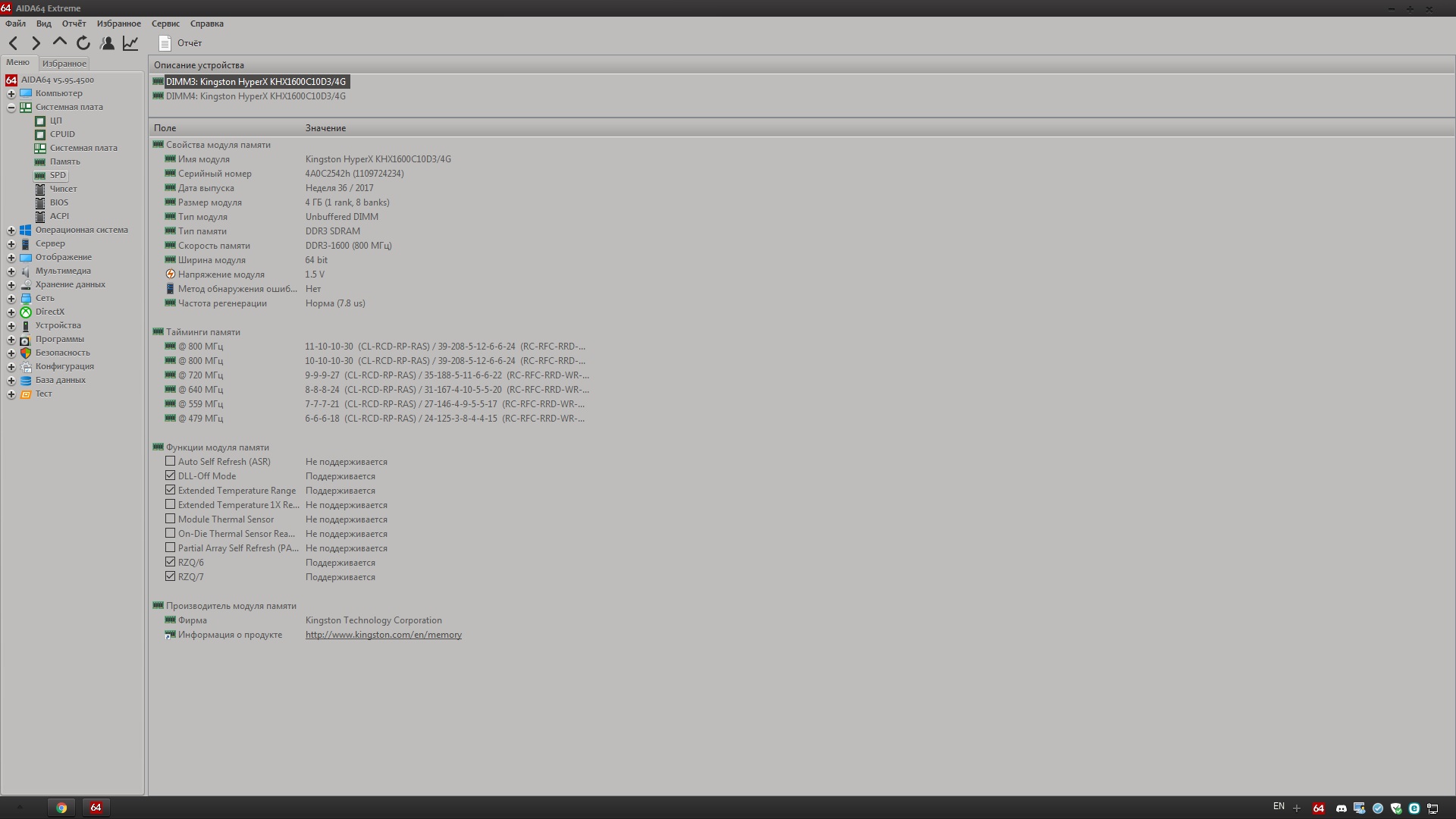Click the Отчёт report toolbar button
The image size is (1456, 819).
[180, 43]
